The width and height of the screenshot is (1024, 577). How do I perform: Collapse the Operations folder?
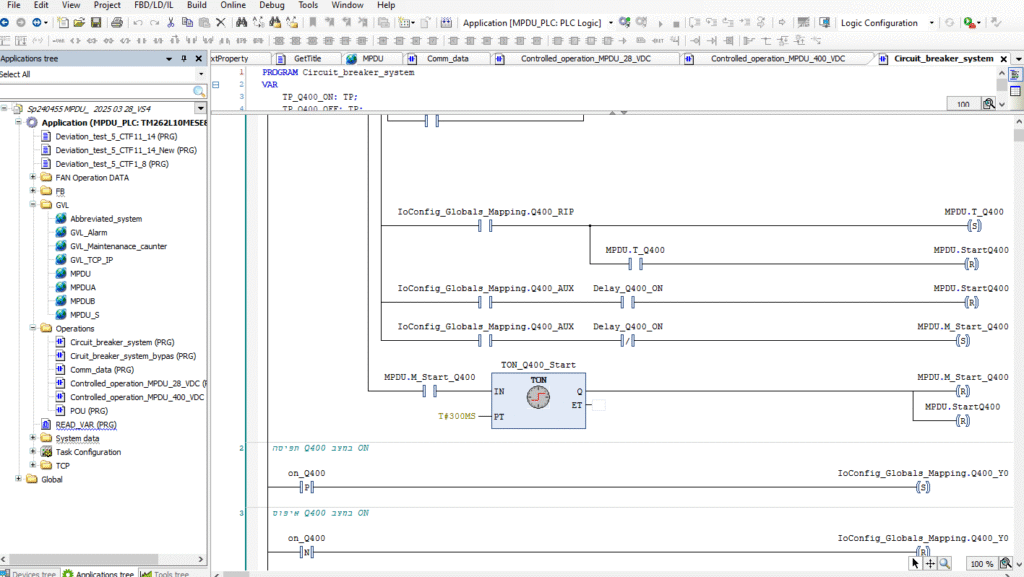click(33, 328)
